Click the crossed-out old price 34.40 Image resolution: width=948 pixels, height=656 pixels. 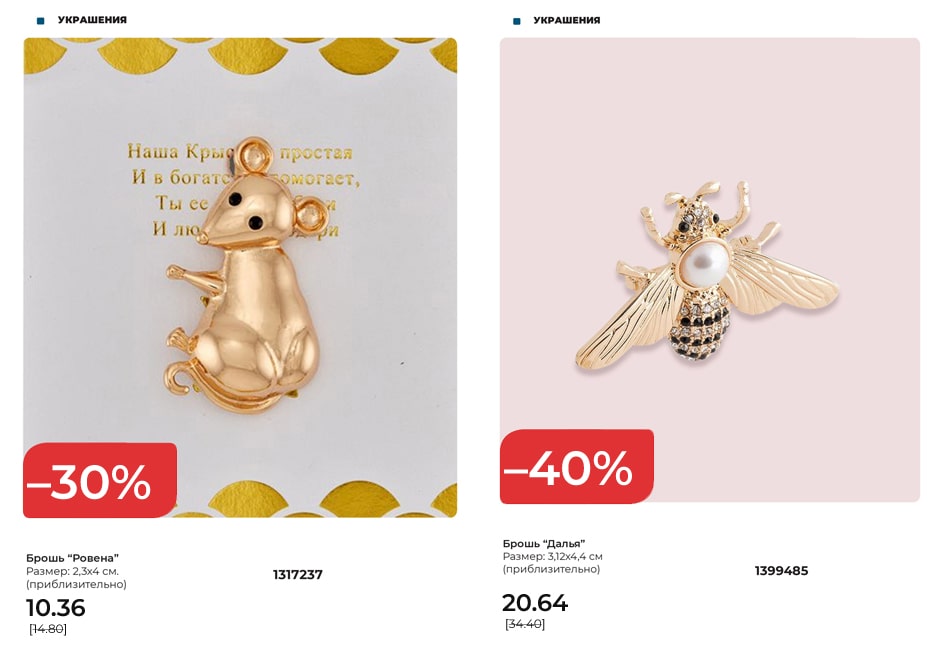coord(525,624)
